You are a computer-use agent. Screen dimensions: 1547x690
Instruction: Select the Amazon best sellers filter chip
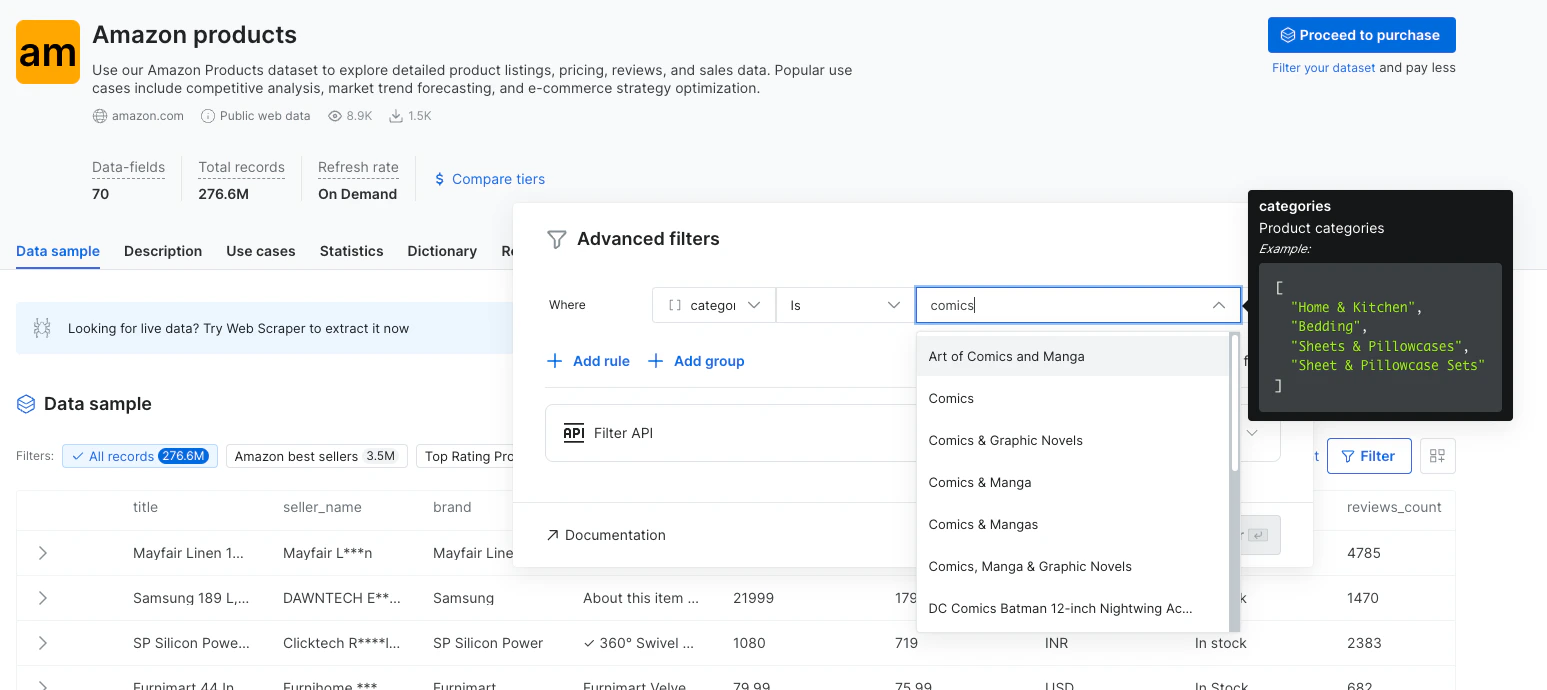point(317,456)
